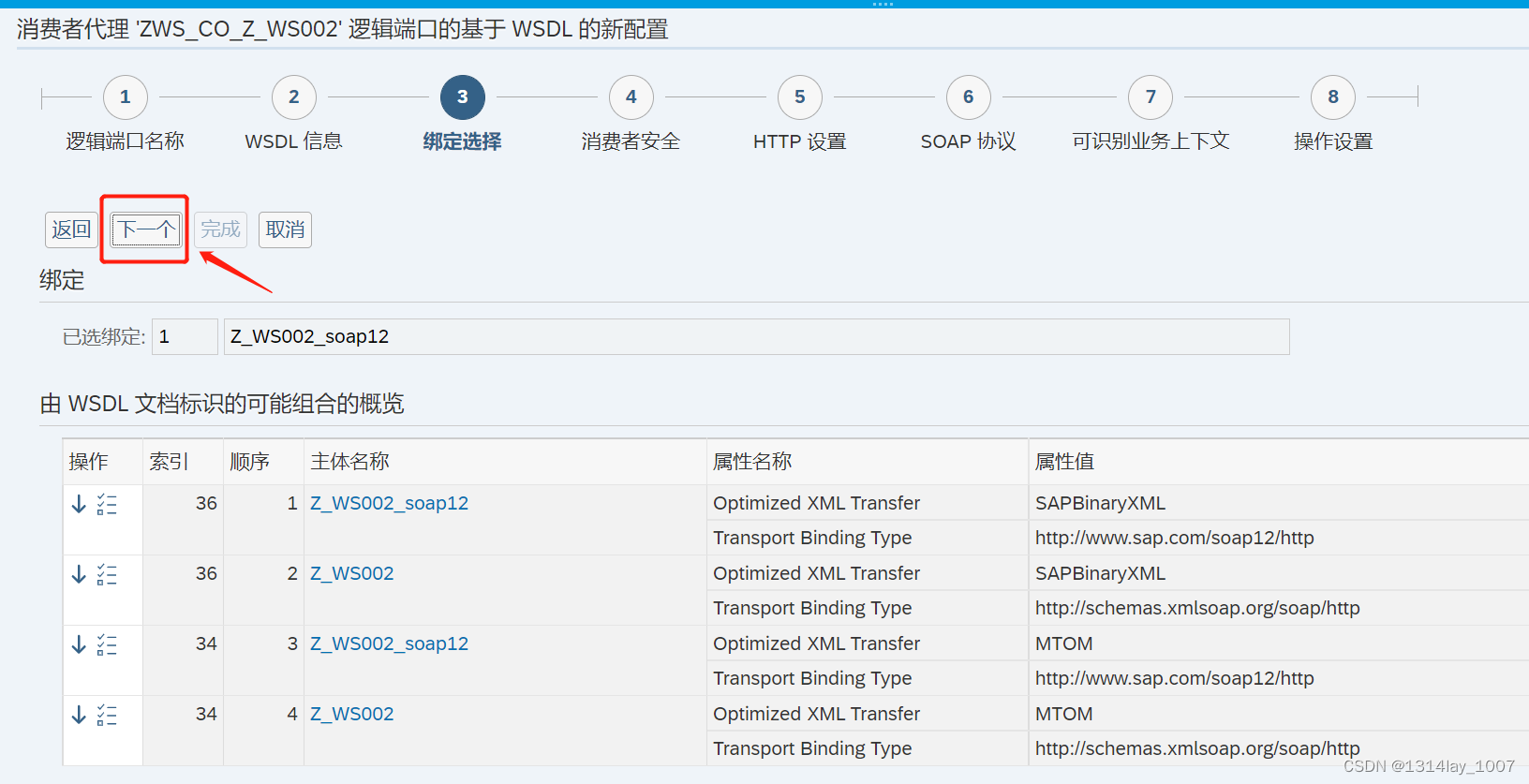Go to wizard step 8 操作设置
1529x784 pixels.
click(x=1333, y=97)
